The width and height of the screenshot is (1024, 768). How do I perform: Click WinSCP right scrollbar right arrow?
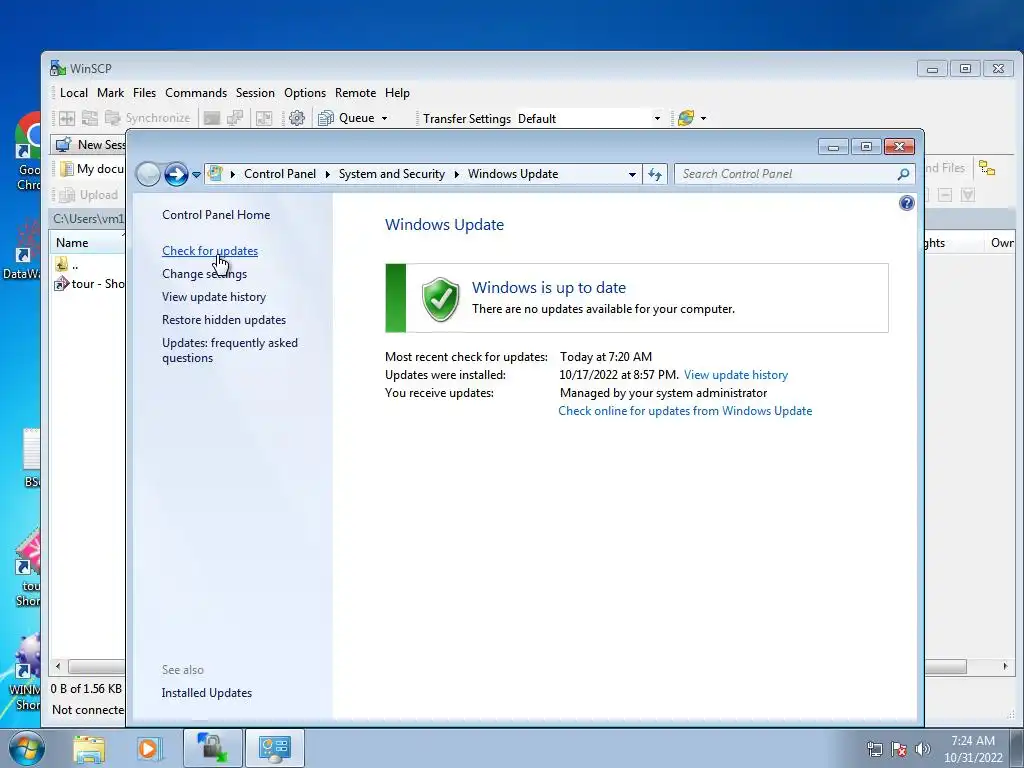pyautogui.click(x=1005, y=666)
